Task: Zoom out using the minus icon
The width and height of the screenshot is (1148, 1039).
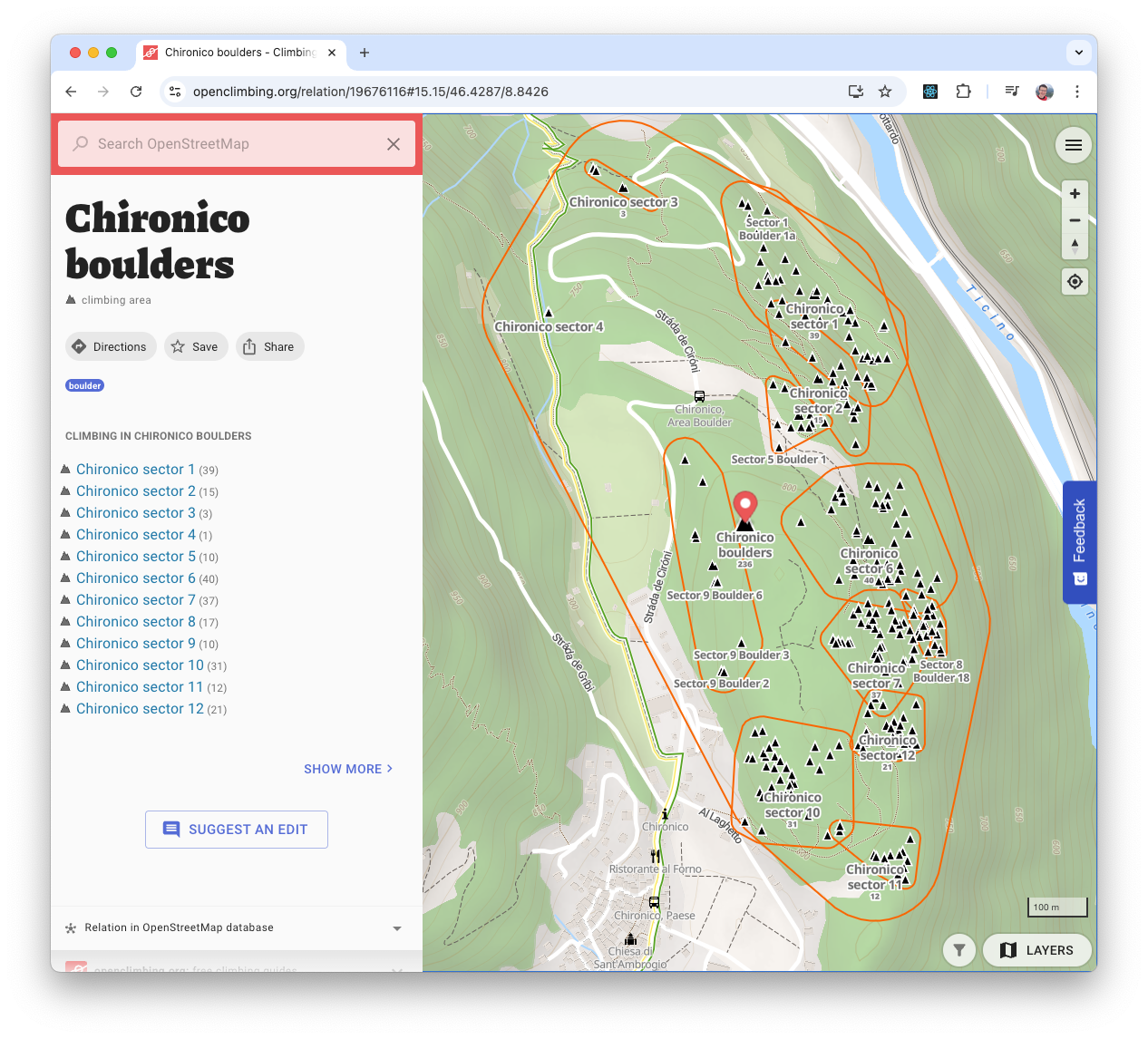Action: pyautogui.click(x=1075, y=220)
